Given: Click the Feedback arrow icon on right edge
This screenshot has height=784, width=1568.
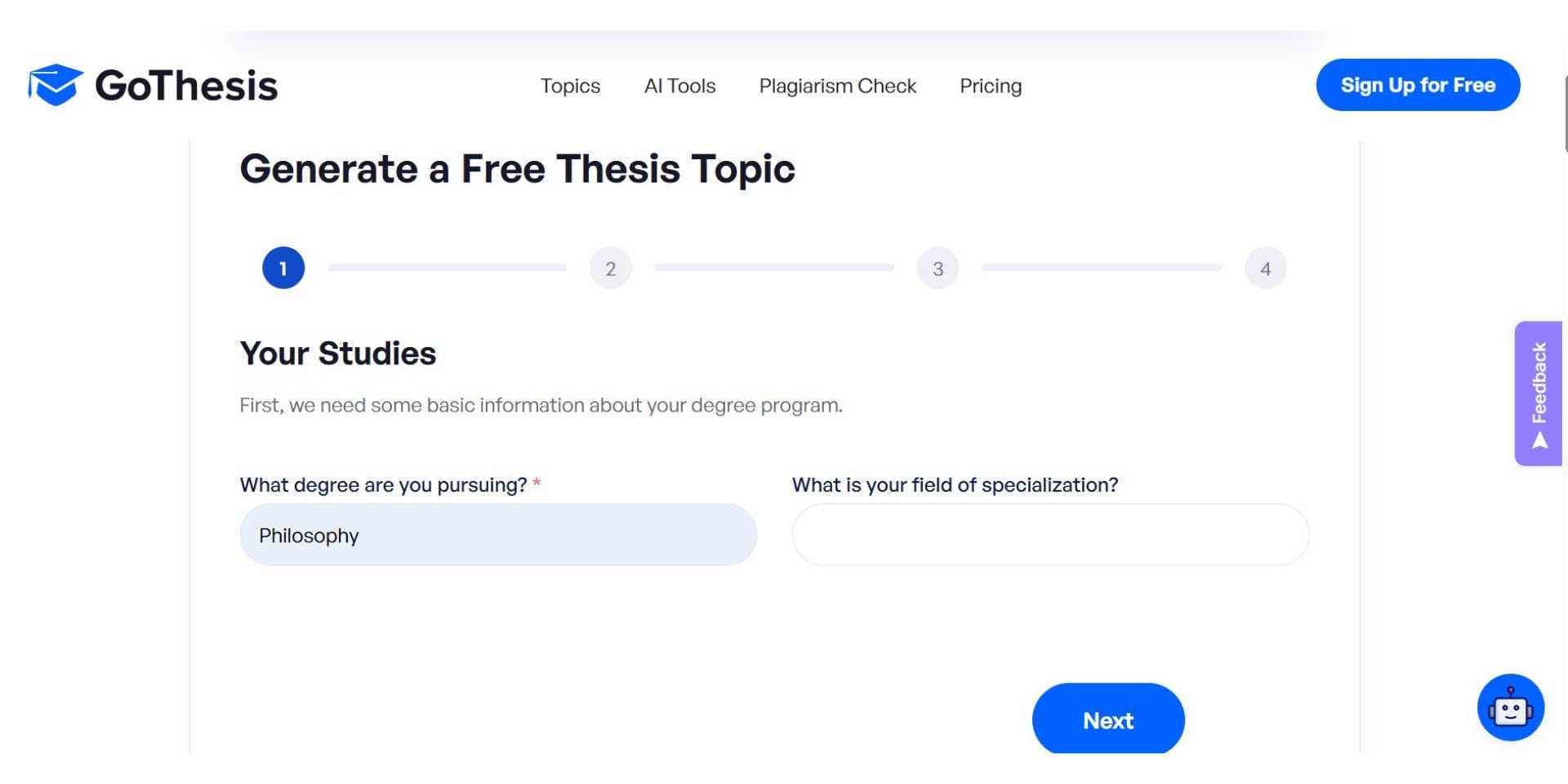Looking at the screenshot, I should click(x=1539, y=440).
